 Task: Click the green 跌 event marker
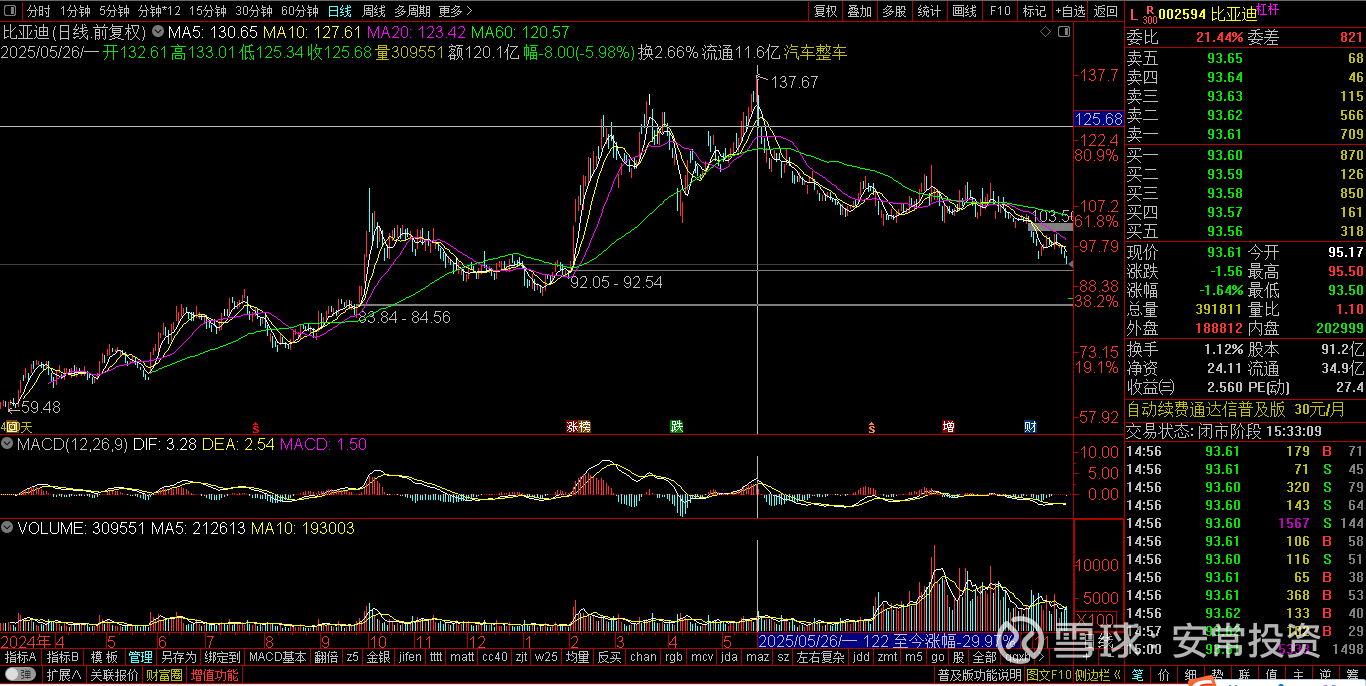click(x=677, y=427)
